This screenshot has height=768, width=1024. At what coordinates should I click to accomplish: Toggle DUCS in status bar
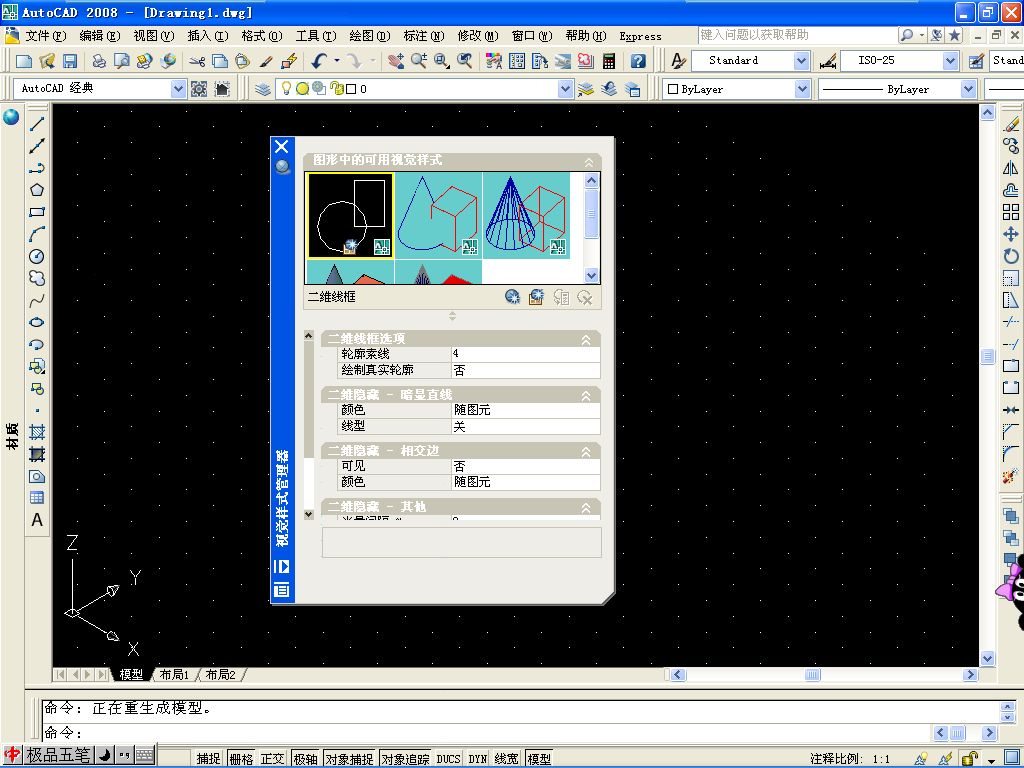(x=448, y=758)
